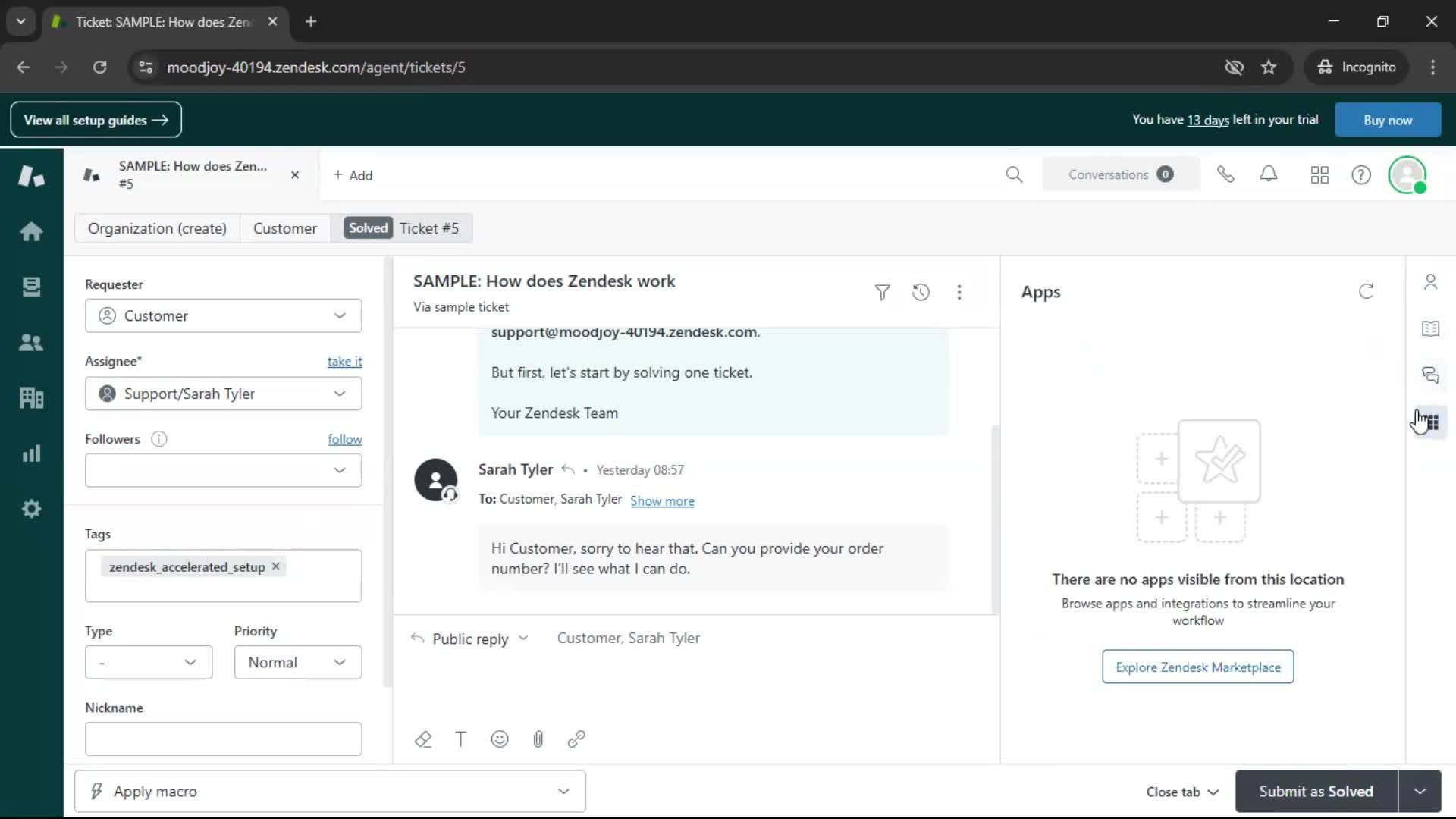Toggle text formatting T icon

(x=460, y=739)
